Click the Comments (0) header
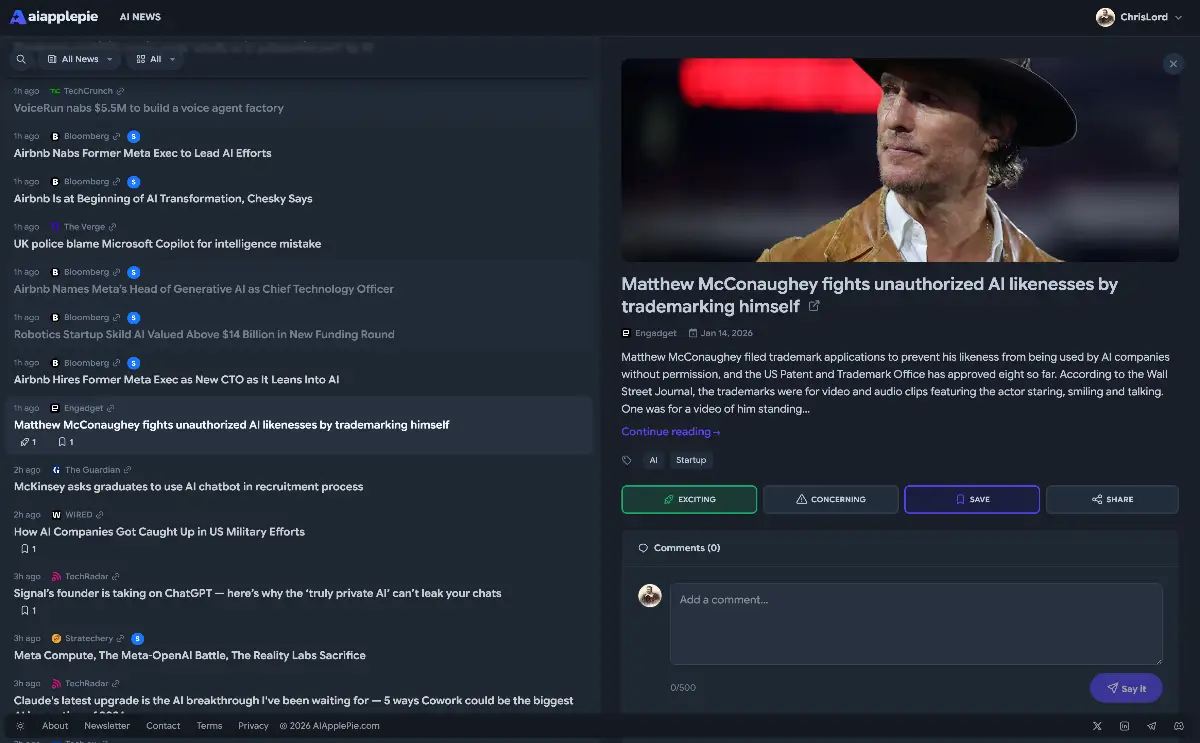1200x743 pixels. 679,548
